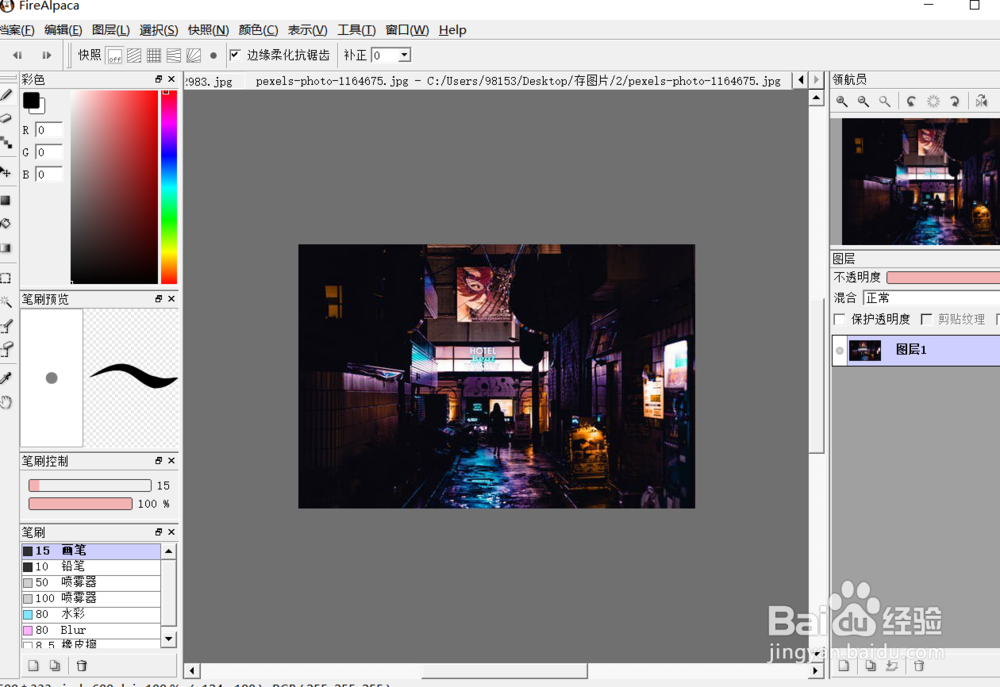Viewport: 1000px width, 687px height.
Task: Click the Zoom In magnifier in the 领航员 panel
Action: pyautogui.click(x=843, y=101)
